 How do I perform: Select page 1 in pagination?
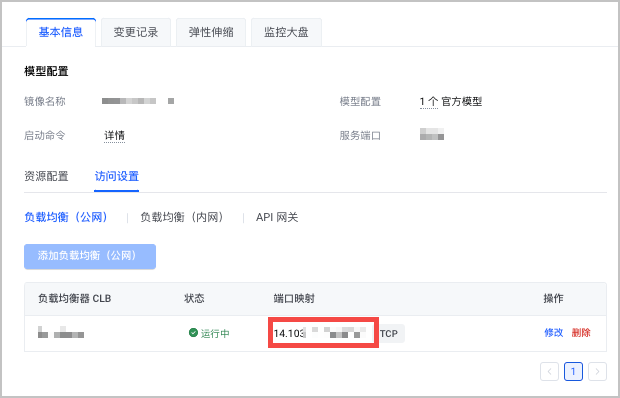coord(573,372)
